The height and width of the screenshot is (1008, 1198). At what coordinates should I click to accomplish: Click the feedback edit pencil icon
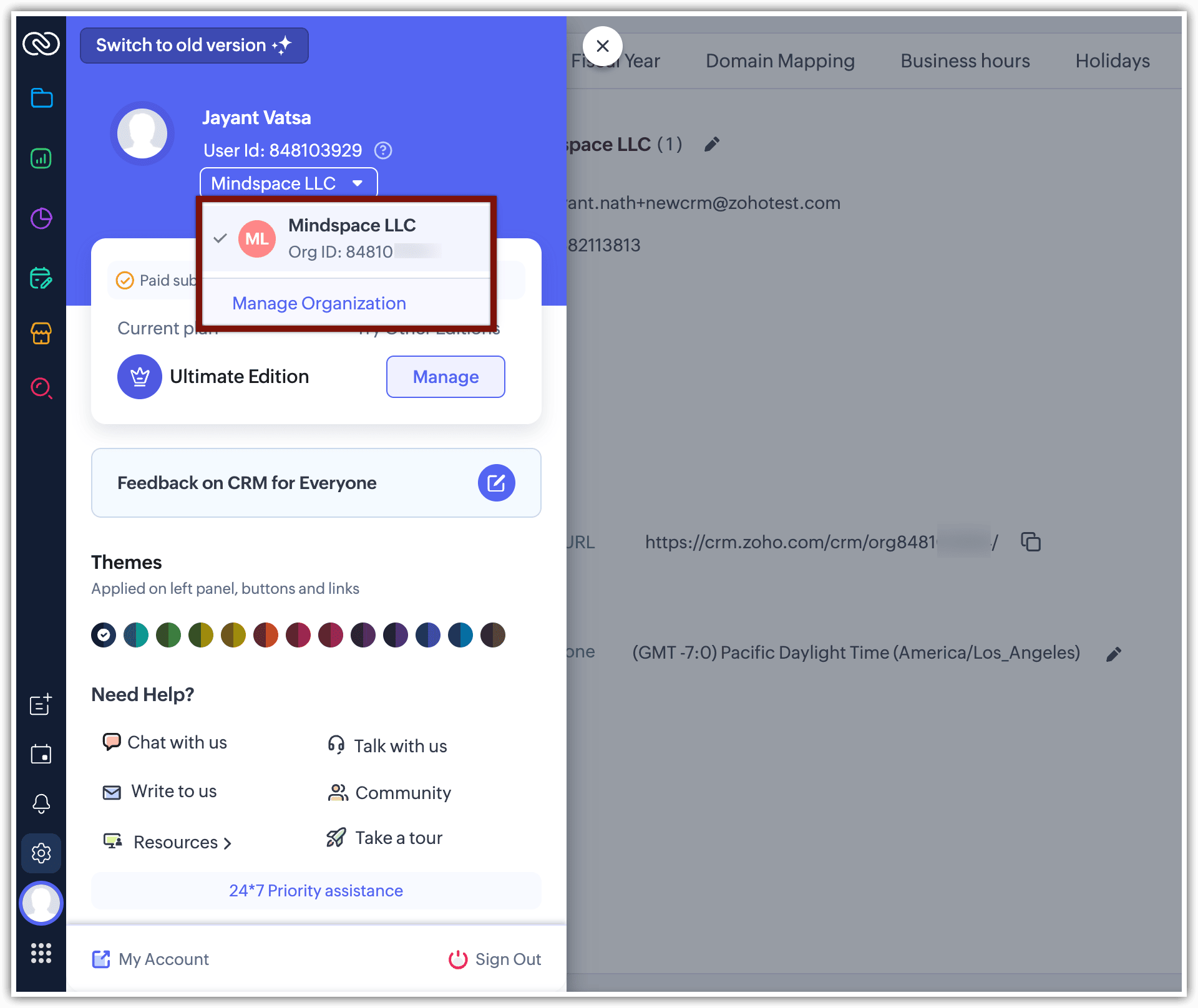coord(496,483)
